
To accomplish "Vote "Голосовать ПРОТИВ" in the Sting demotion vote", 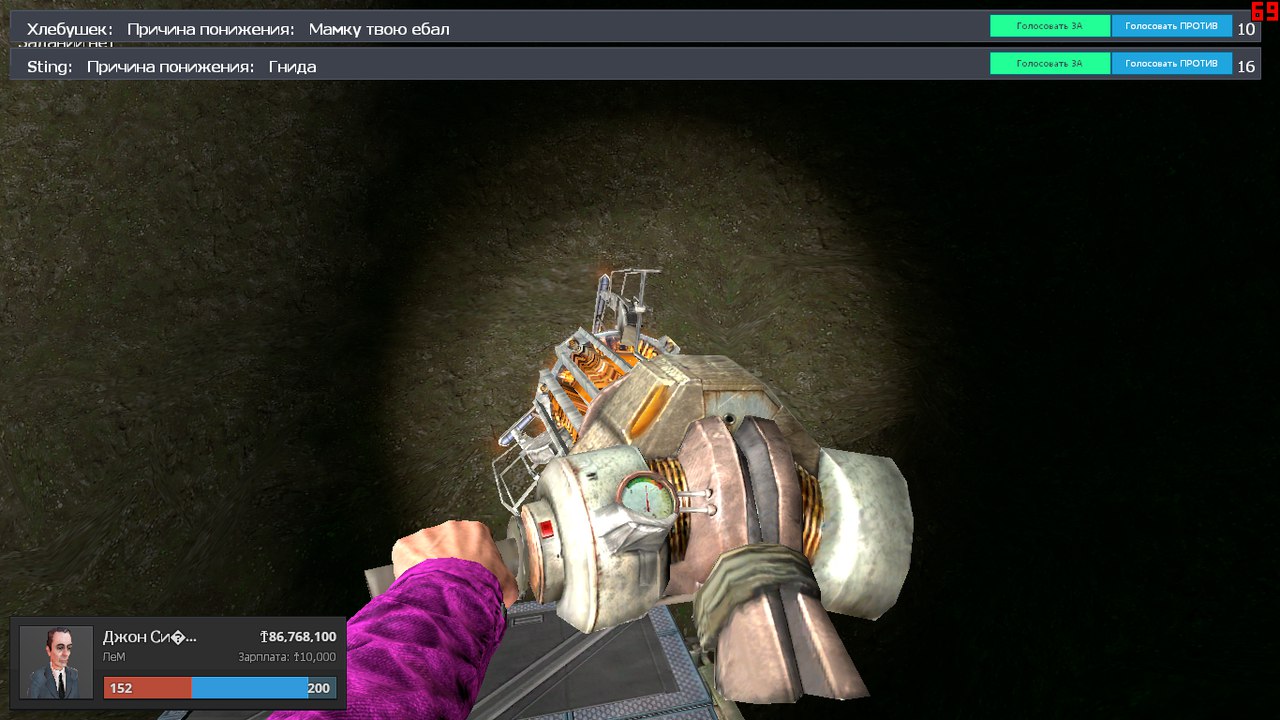I will (x=1171, y=63).
